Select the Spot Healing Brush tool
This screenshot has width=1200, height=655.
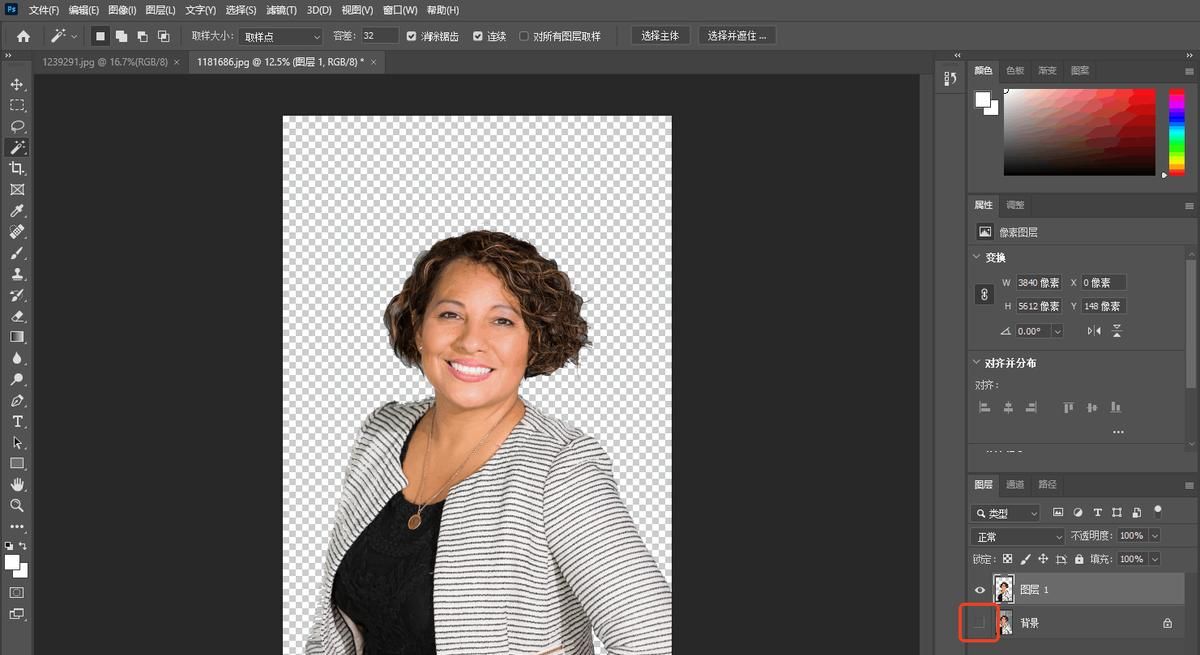[17, 231]
